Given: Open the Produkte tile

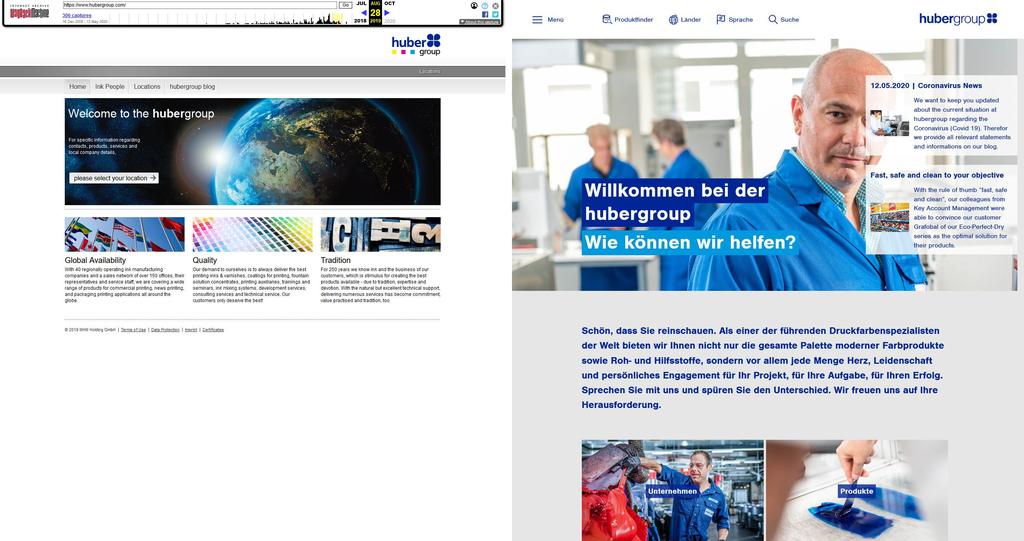Looking at the screenshot, I should (x=857, y=491).
